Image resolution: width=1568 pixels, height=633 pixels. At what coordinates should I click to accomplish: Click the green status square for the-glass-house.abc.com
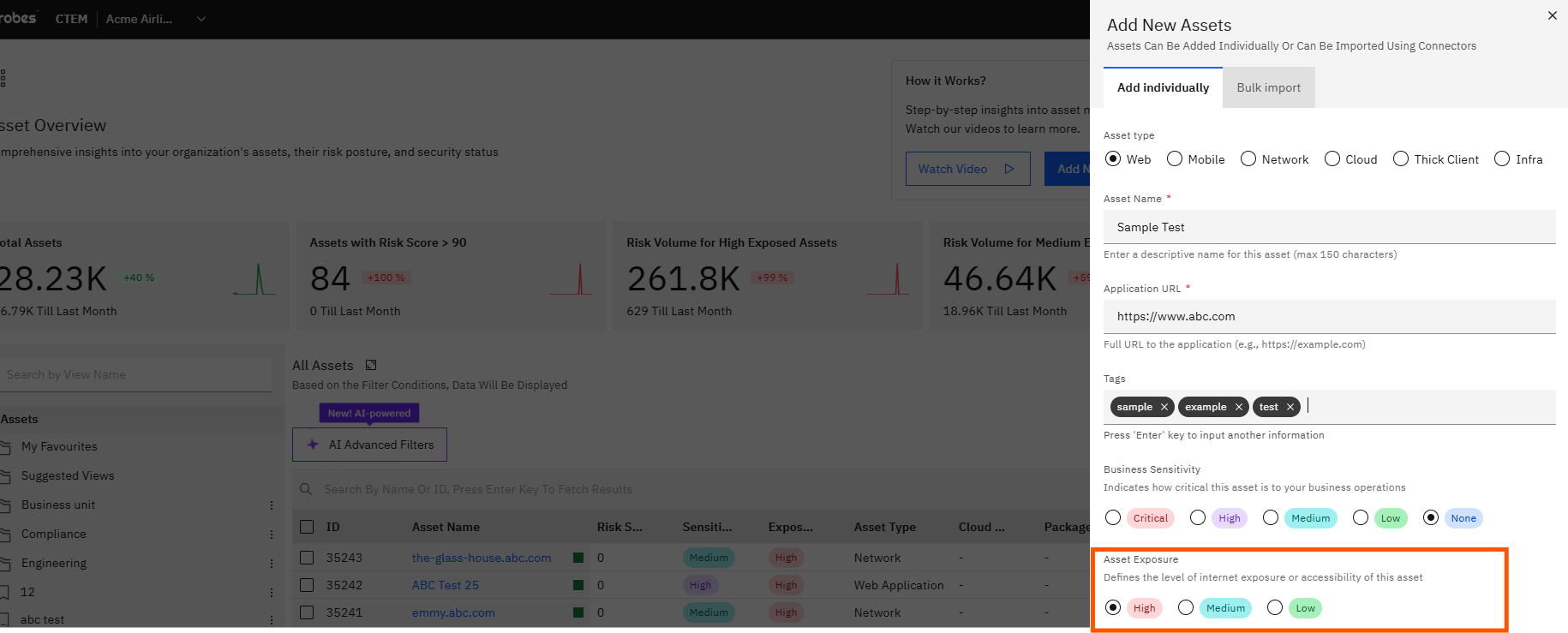click(578, 558)
